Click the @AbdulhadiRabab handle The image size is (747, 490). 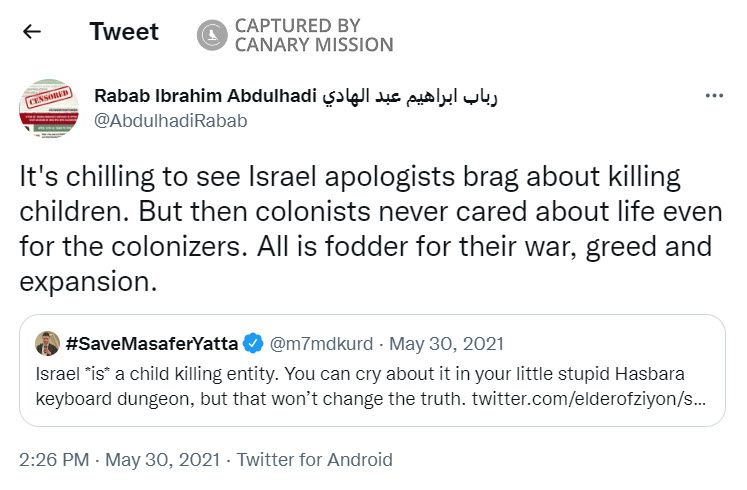(x=170, y=121)
